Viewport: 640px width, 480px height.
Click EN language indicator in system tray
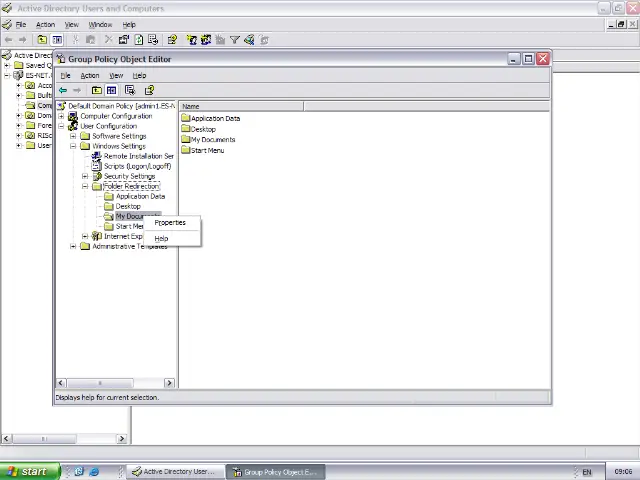tap(587, 472)
